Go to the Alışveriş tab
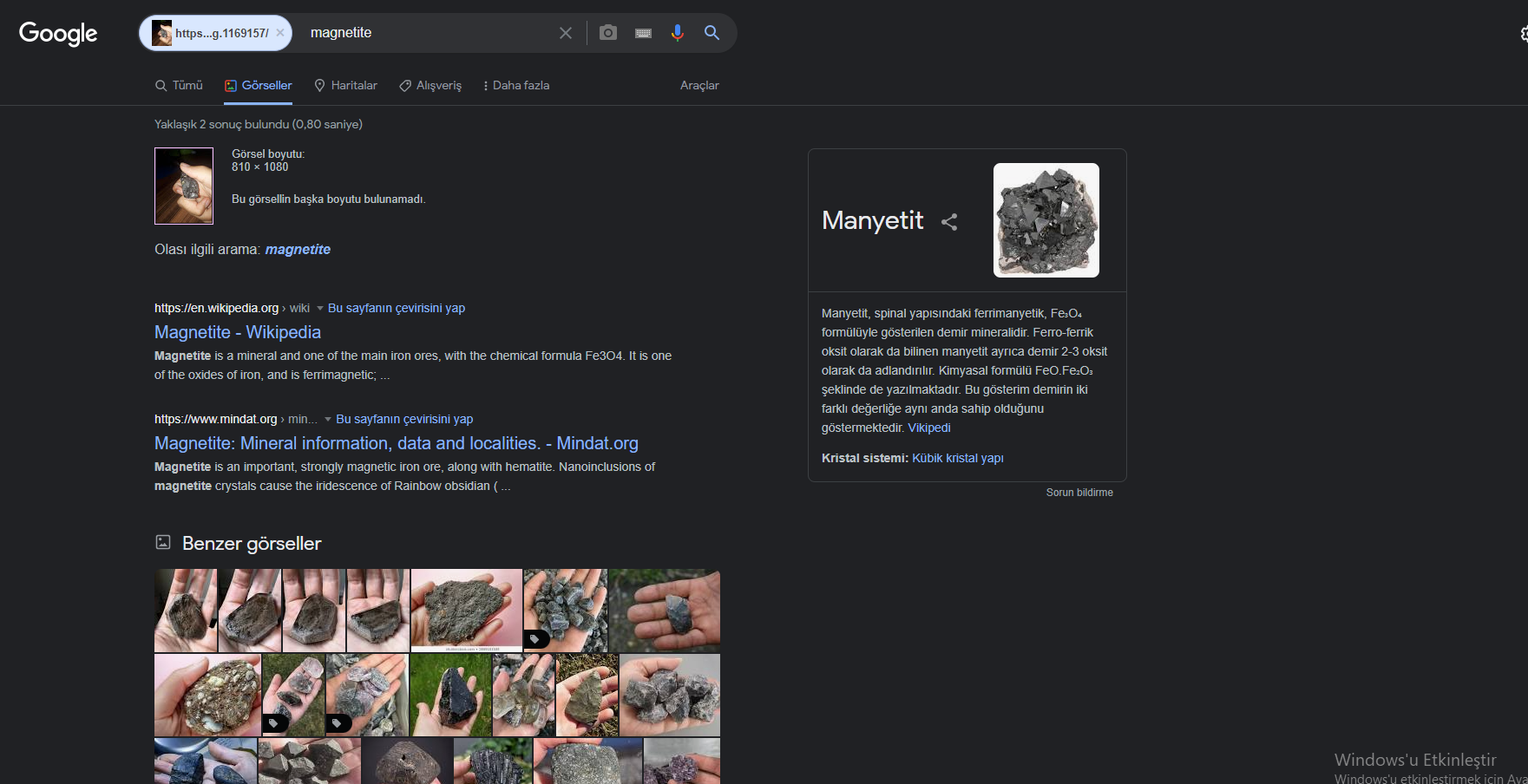The height and width of the screenshot is (784, 1528). tap(430, 85)
